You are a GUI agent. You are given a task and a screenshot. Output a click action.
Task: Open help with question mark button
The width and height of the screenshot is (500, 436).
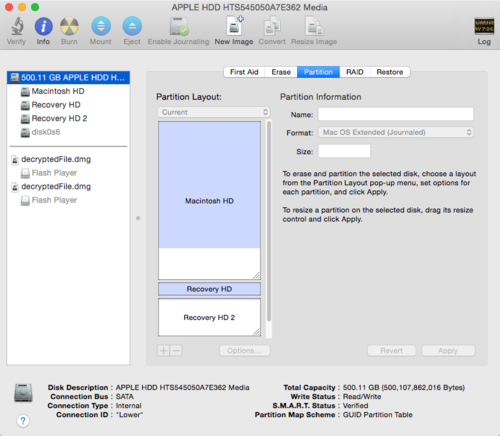(23, 421)
